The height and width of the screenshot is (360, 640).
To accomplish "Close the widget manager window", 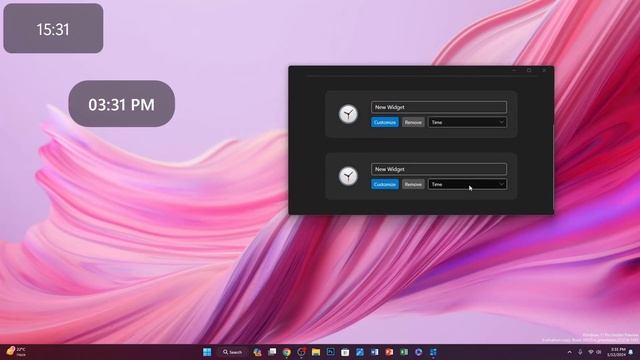I will pyautogui.click(x=544, y=70).
